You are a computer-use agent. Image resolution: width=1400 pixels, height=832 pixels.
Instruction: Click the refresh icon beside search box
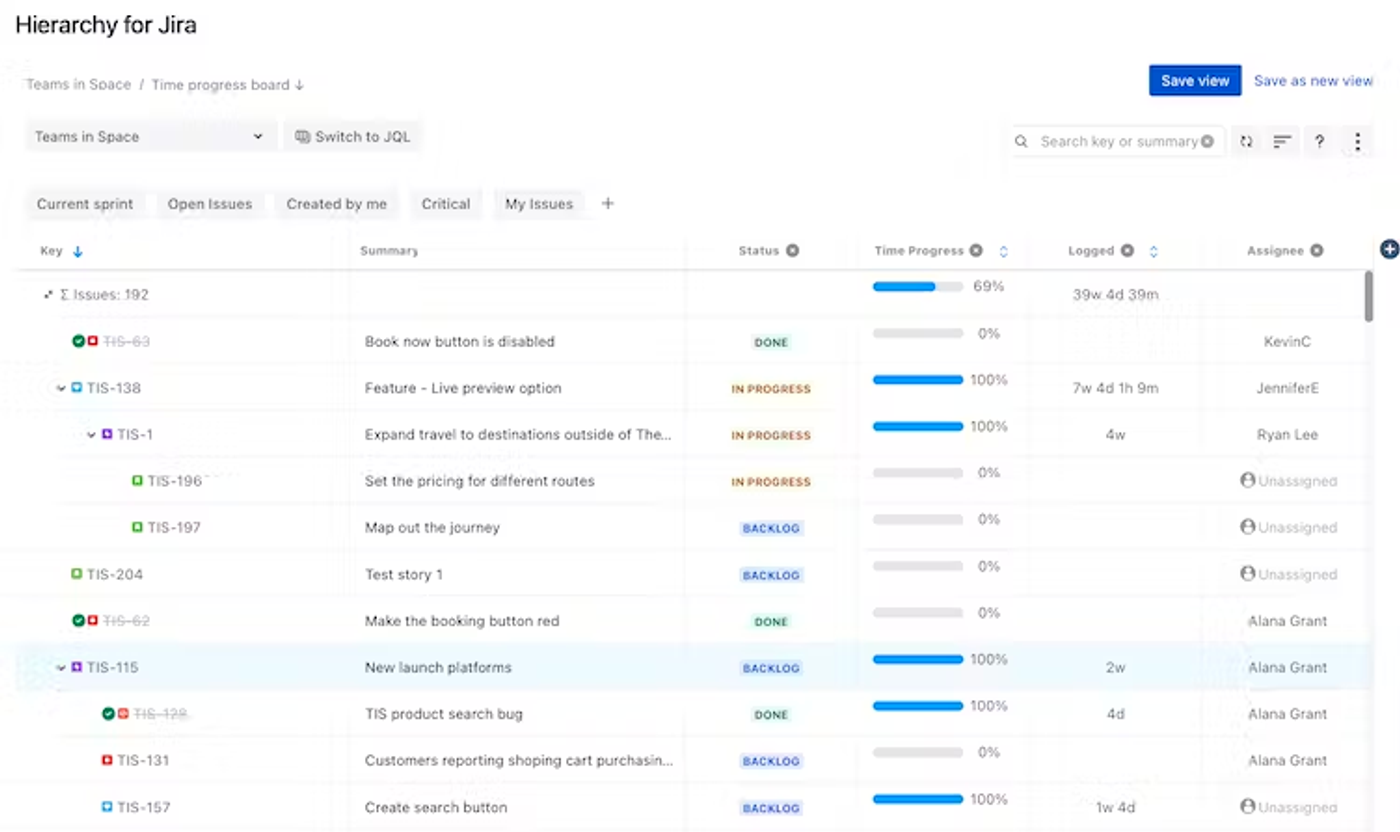coord(1246,142)
